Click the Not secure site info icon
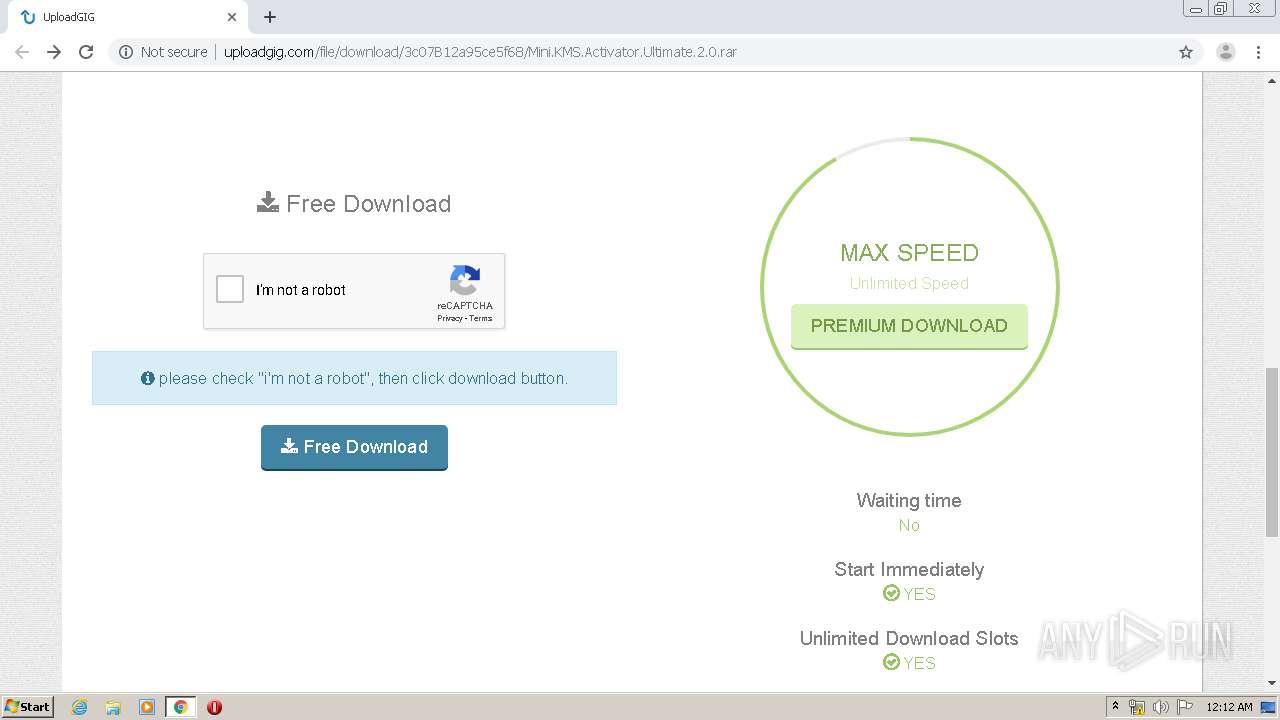 (x=126, y=52)
